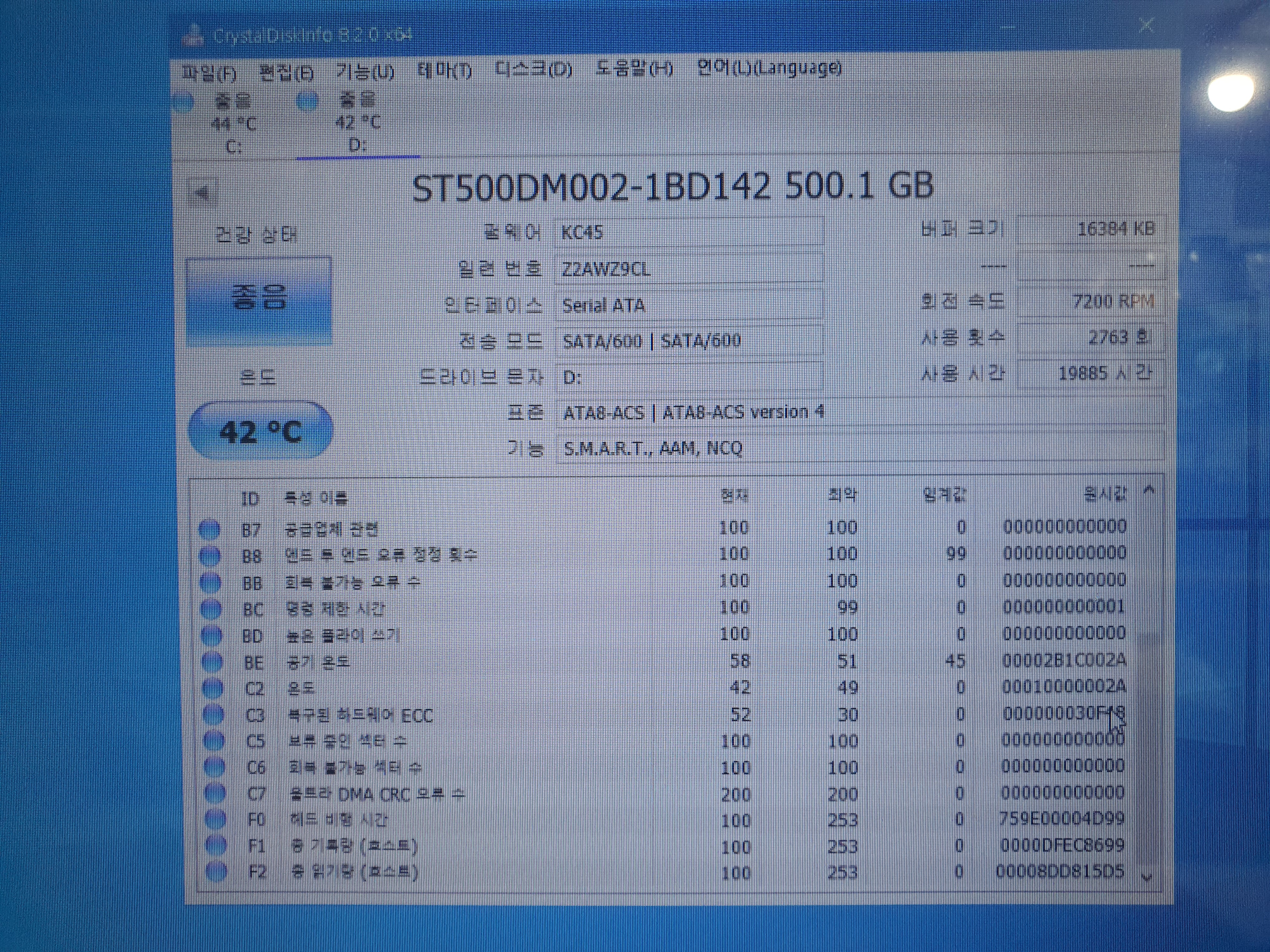This screenshot has width=1270, height=952.
Task: Click the 42 °C temperature button
Action: click(x=261, y=431)
